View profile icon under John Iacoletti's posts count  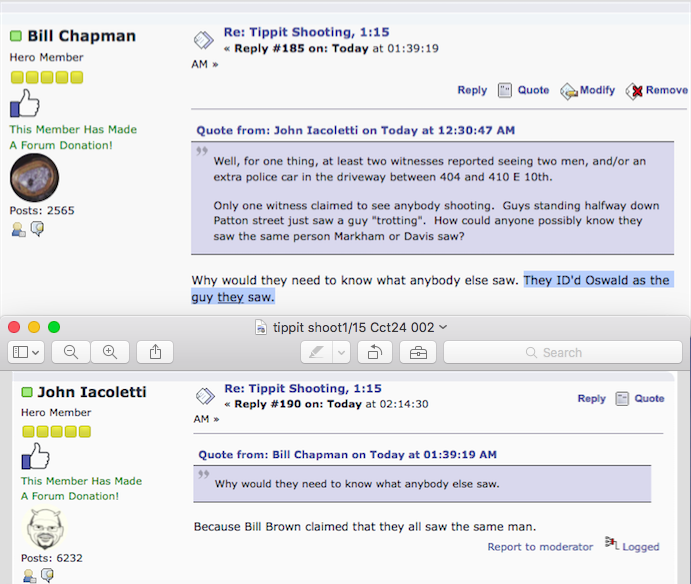pos(30,576)
